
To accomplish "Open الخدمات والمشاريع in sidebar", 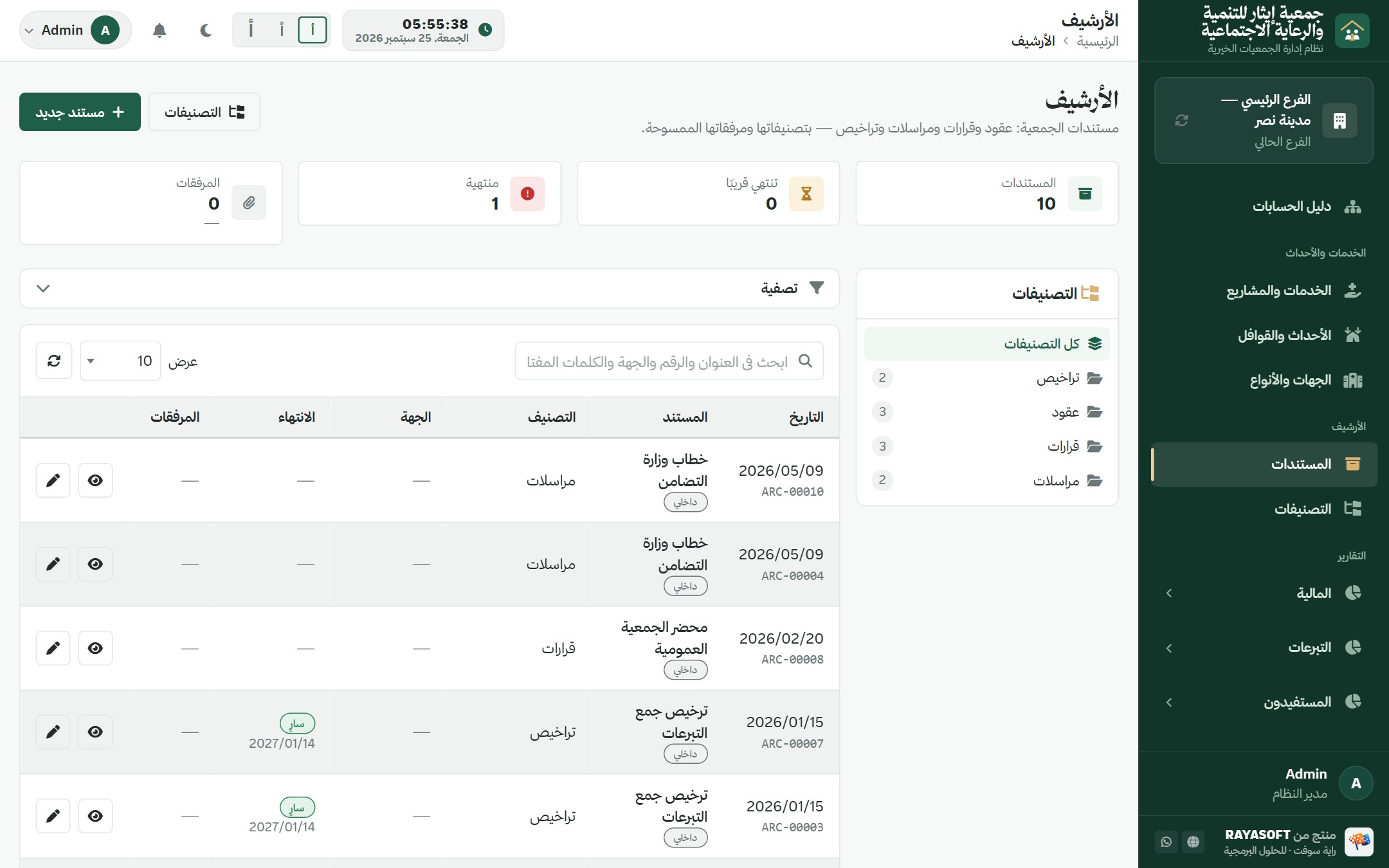I will [1264, 291].
